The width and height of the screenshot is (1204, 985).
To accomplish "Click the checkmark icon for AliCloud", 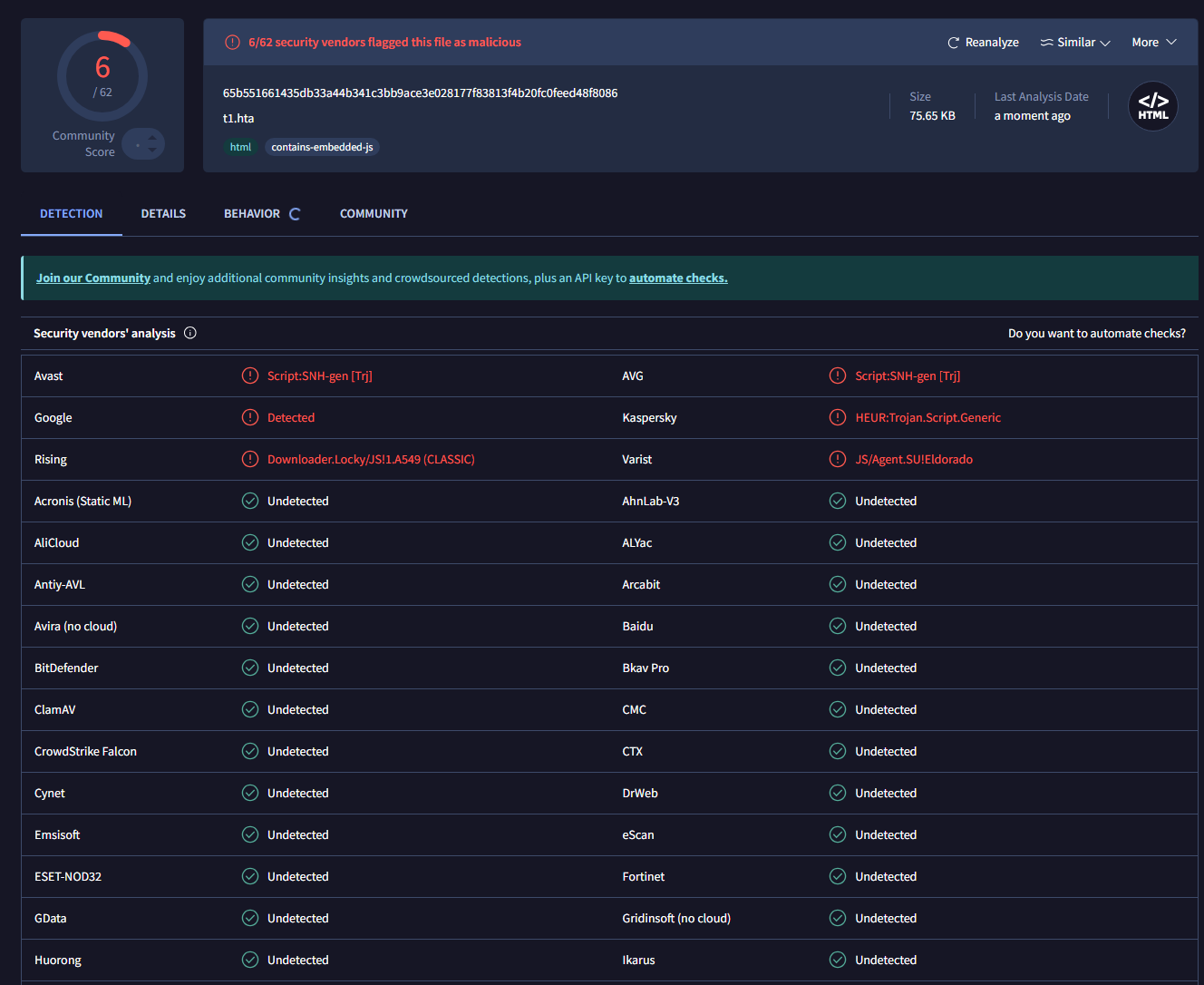I will [250, 542].
